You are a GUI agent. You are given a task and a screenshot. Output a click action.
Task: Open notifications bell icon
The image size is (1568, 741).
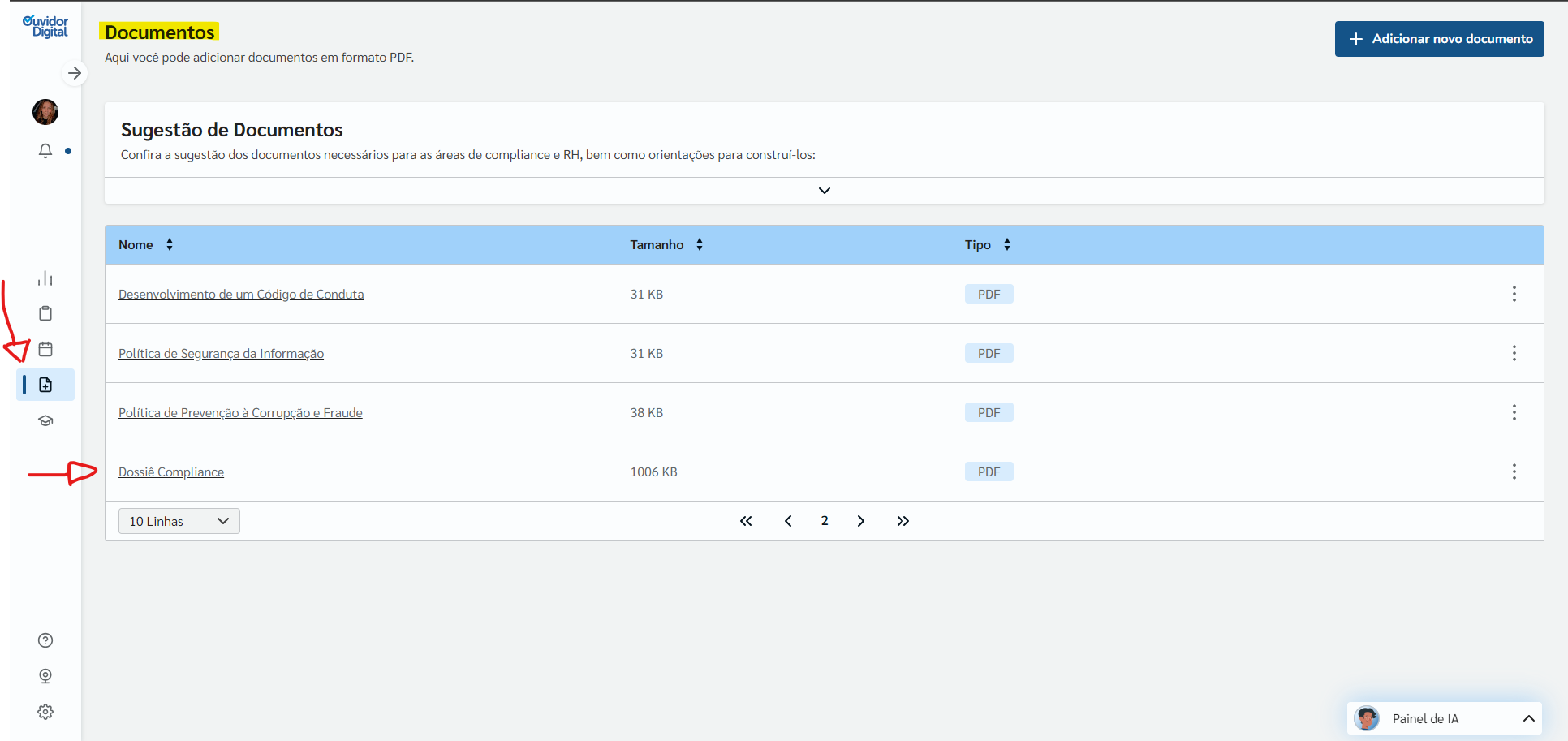45,151
